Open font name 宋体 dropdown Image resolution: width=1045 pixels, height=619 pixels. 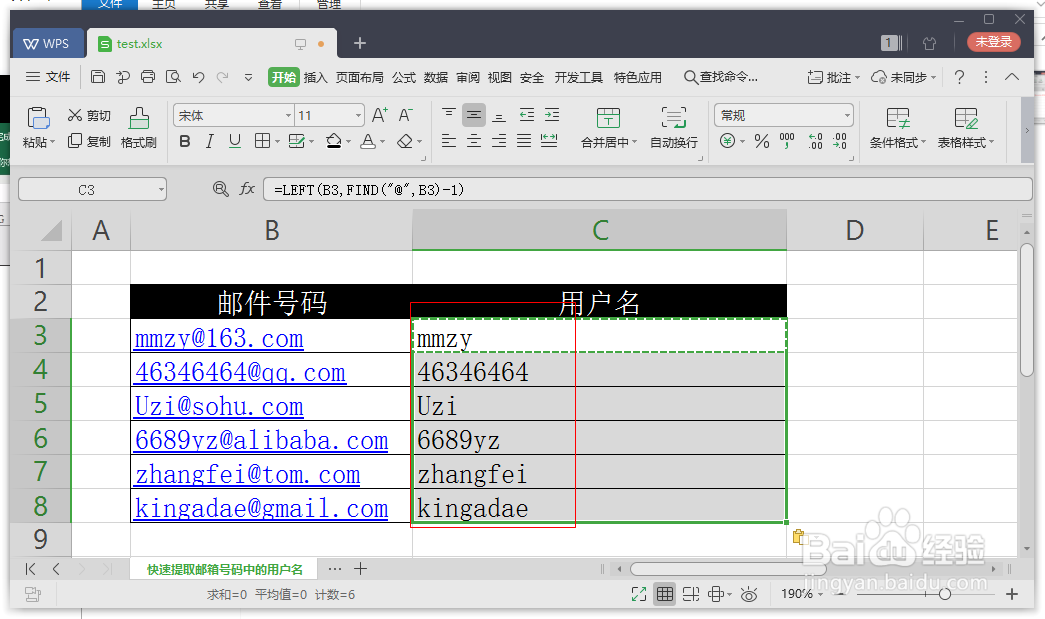tap(289, 115)
